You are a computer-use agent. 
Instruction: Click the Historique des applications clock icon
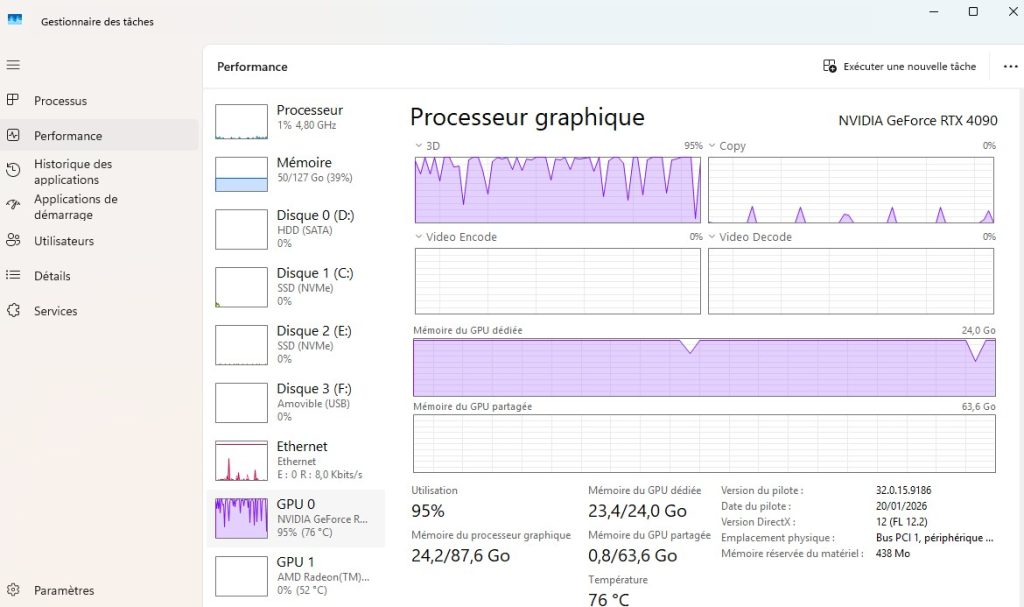pyautogui.click(x=13, y=171)
